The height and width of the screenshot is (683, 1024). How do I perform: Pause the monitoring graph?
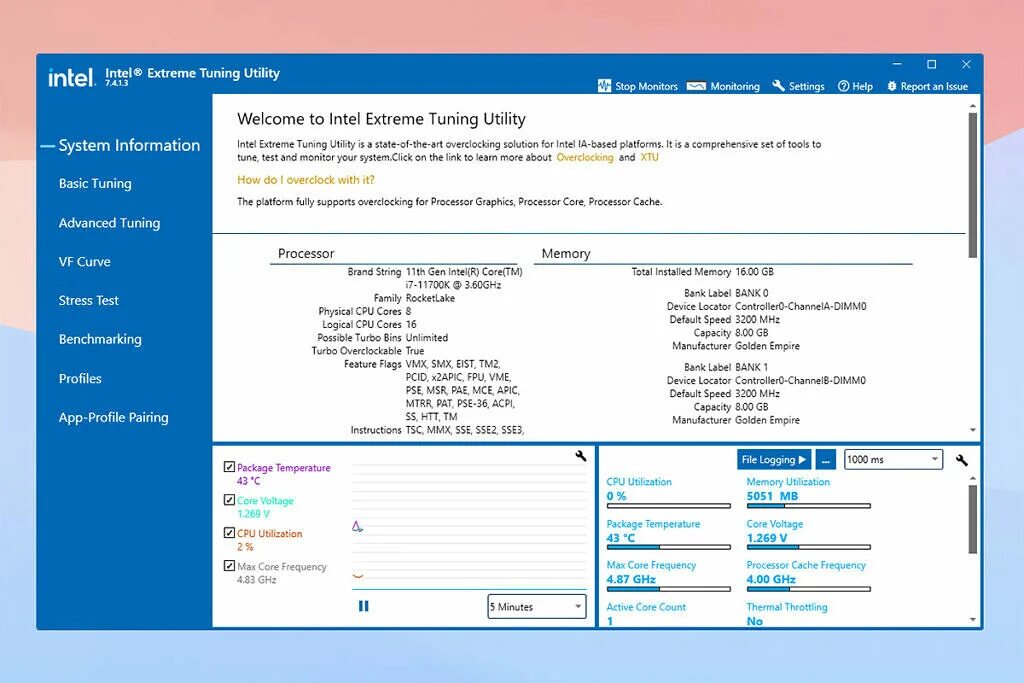tap(364, 606)
